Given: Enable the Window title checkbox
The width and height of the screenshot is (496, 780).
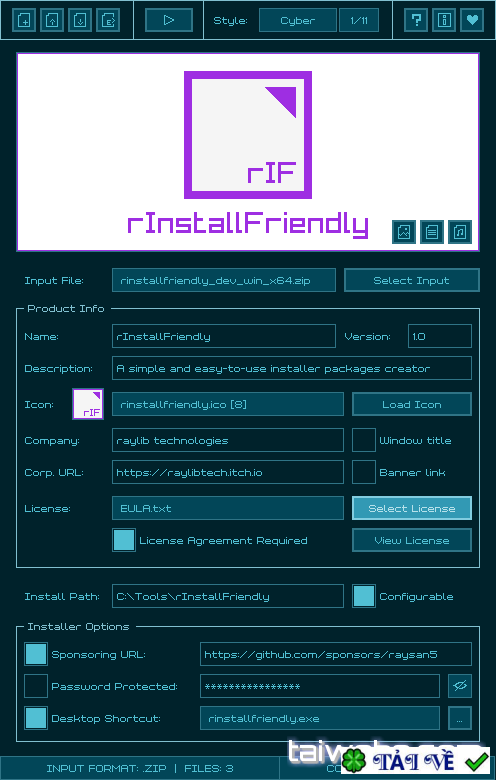Looking at the screenshot, I should [364, 440].
